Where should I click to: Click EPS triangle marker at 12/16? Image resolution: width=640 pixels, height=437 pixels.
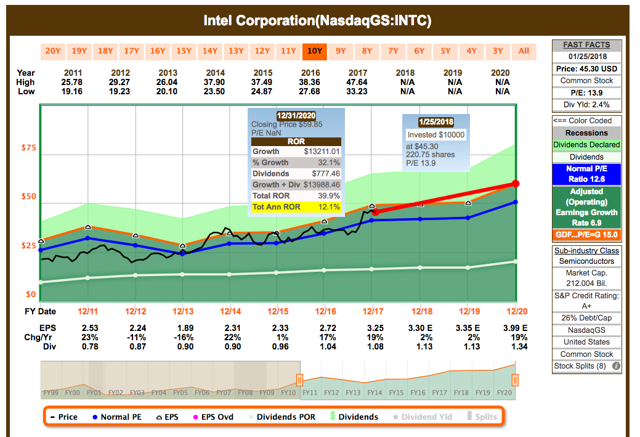(324, 221)
